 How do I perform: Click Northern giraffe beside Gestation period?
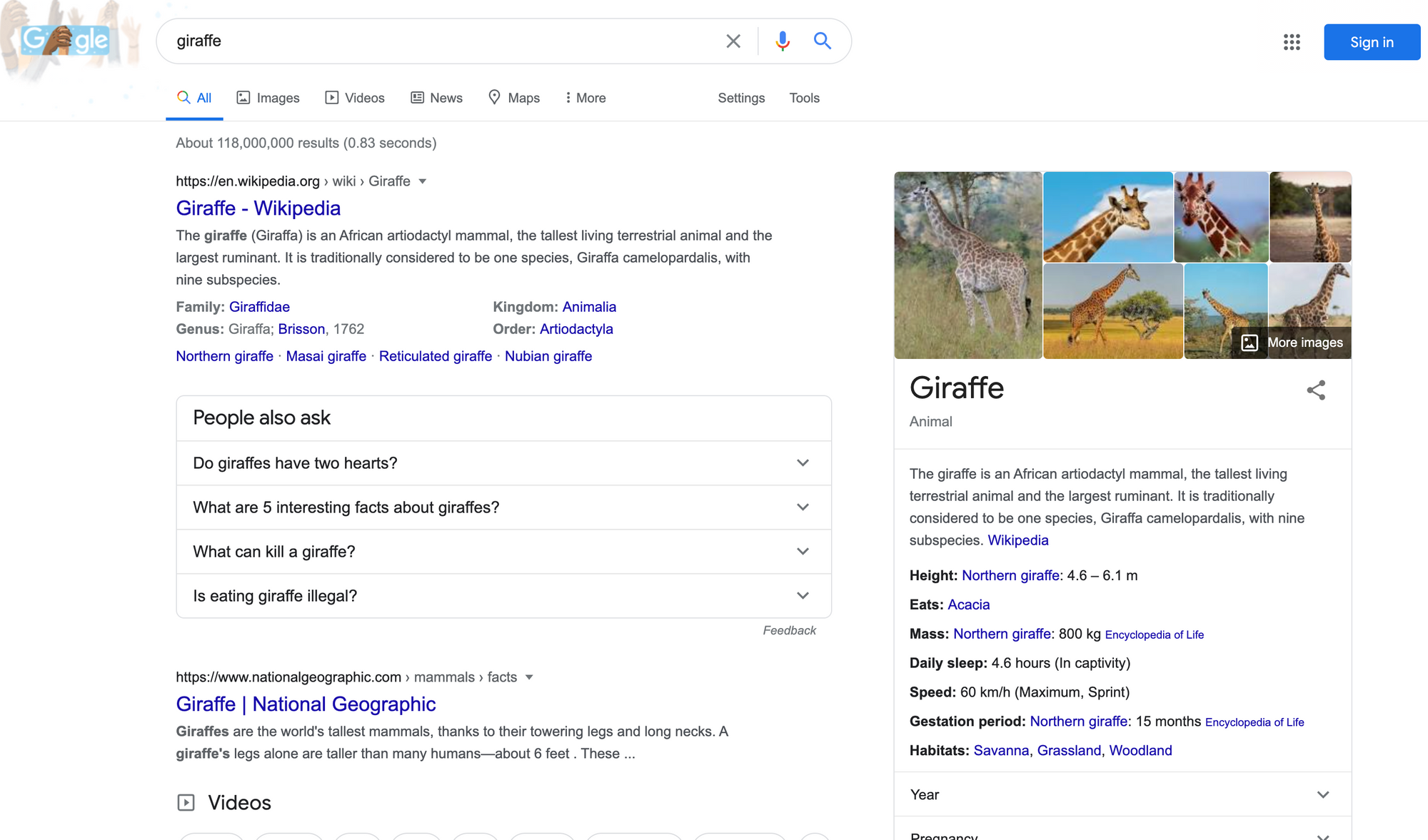1078,722
